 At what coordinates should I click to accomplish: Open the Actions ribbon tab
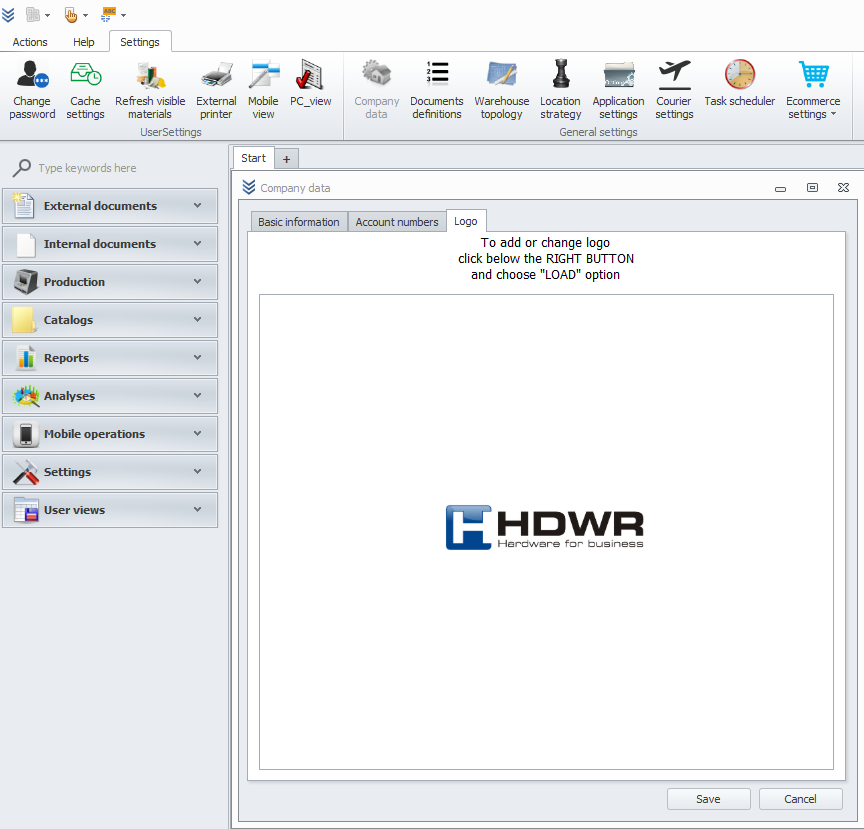tap(30, 42)
